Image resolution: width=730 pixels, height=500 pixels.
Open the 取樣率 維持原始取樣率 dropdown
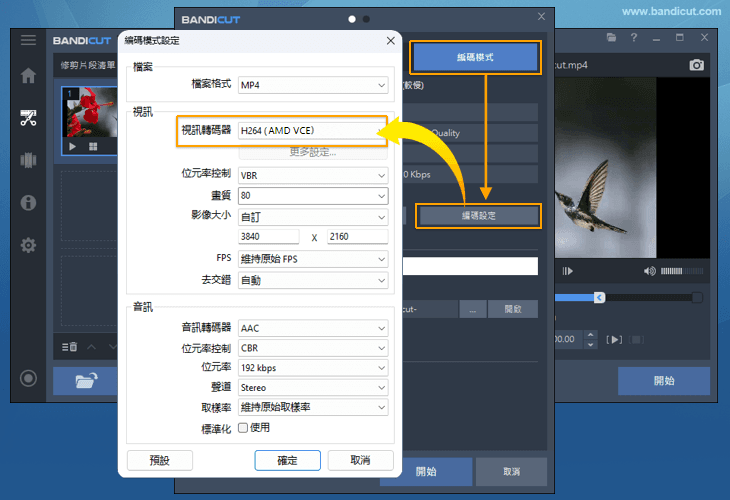pyautogui.click(x=313, y=407)
